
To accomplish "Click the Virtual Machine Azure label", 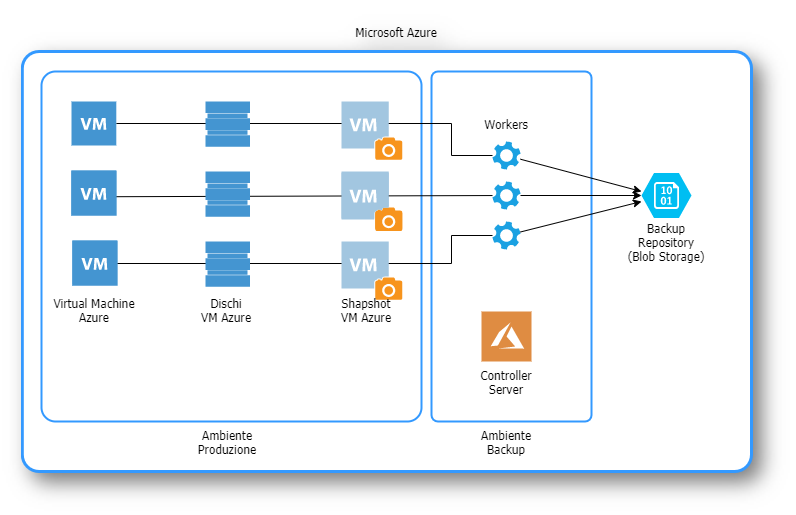I will (x=94, y=310).
